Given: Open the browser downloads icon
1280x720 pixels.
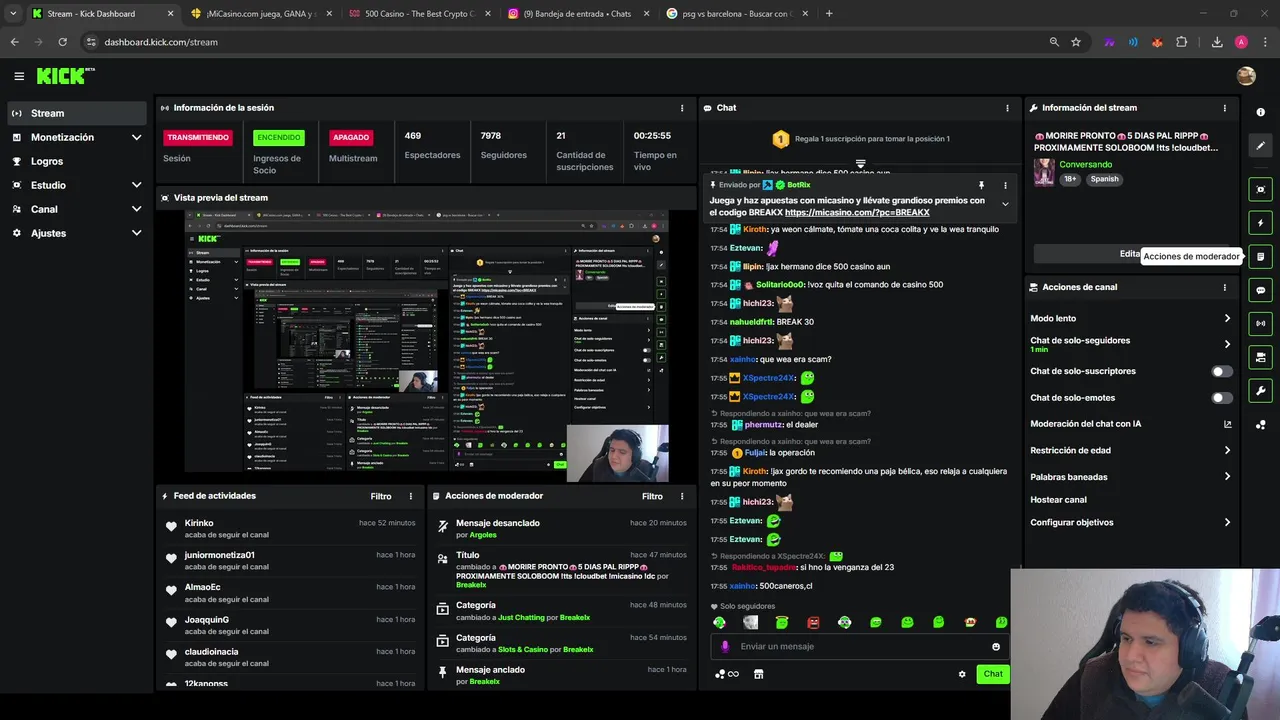Looking at the screenshot, I should click(x=1217, y=42).
